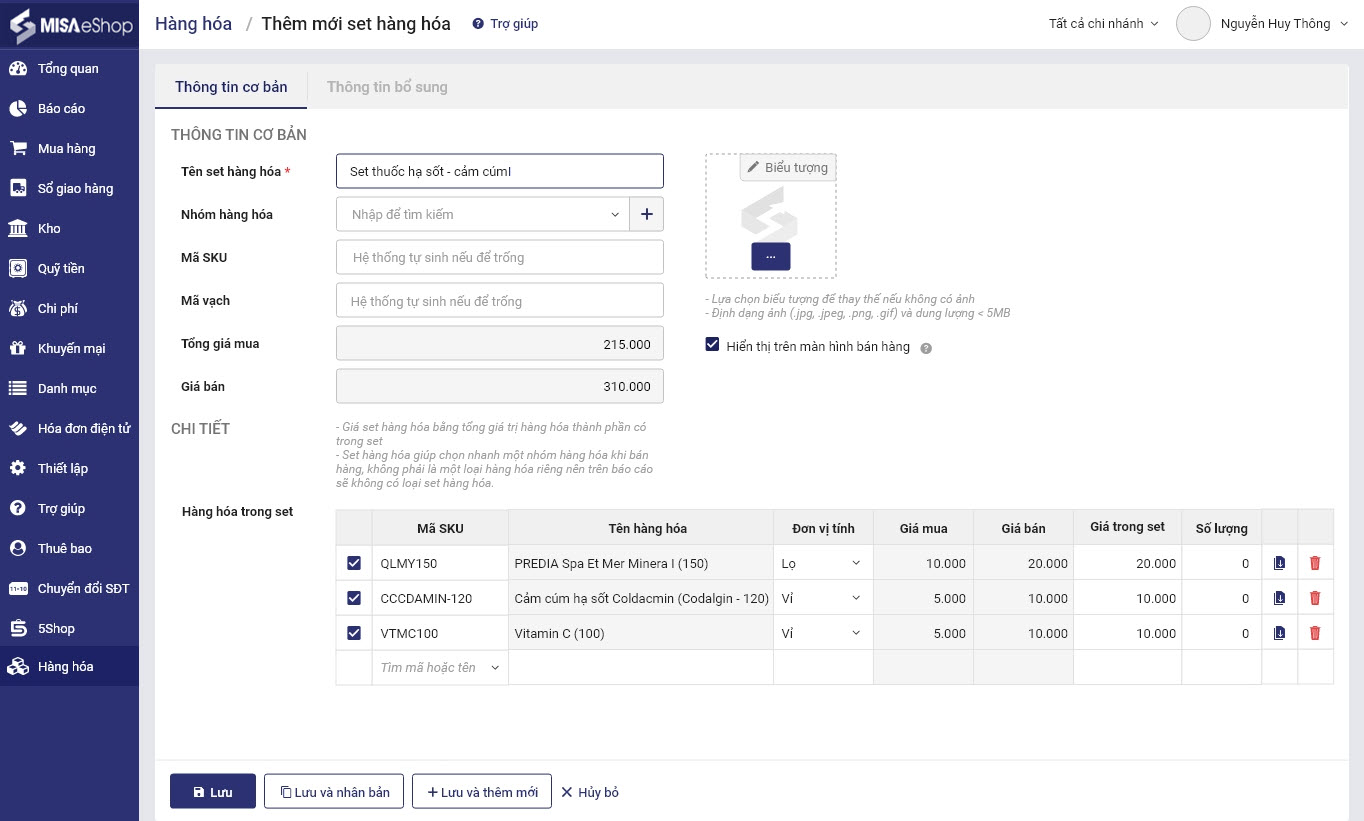Click the question mark info icon beside display option
The image size is (1364, 821).
(926, 348)
